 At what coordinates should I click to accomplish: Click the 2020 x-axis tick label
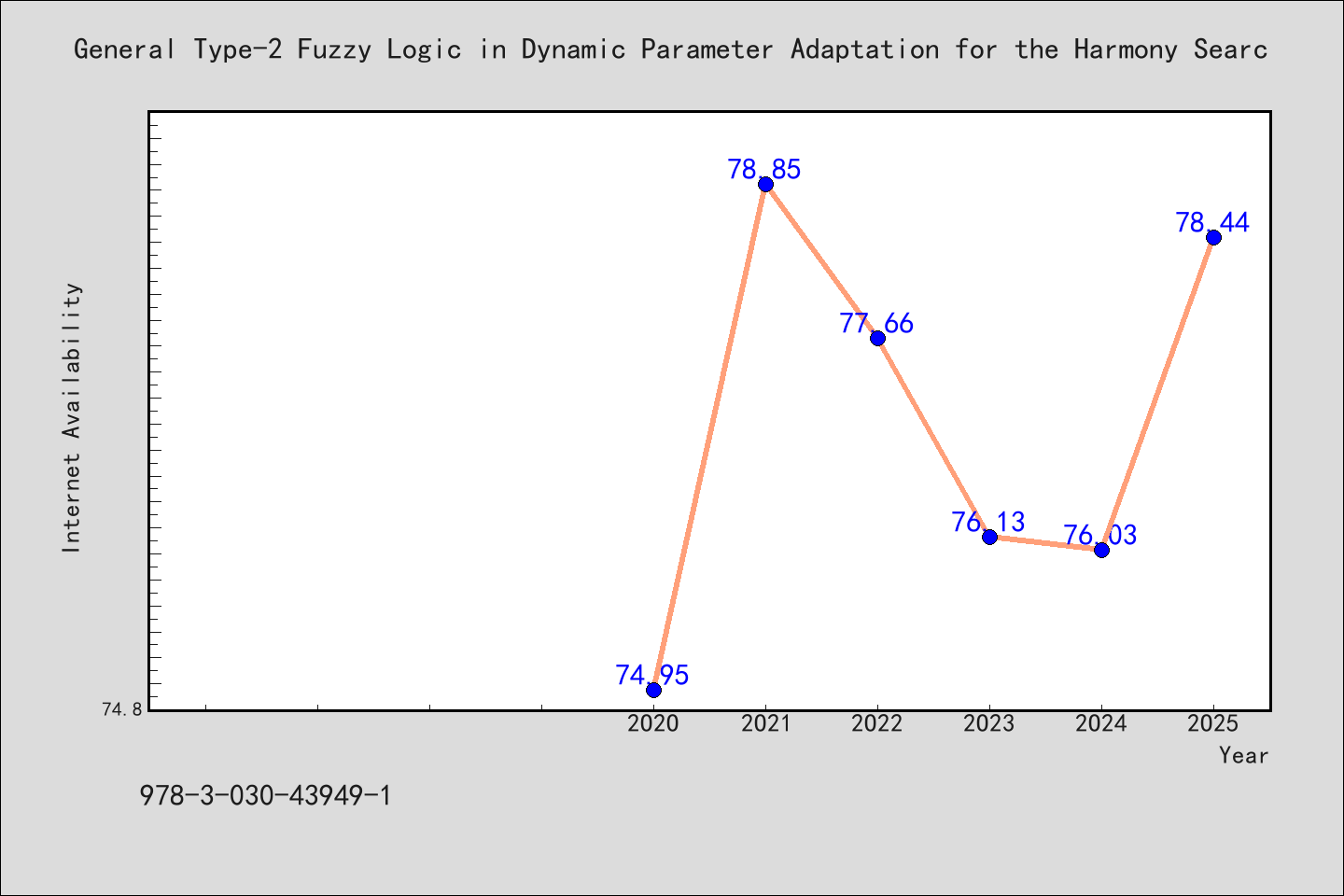point(653,723)
